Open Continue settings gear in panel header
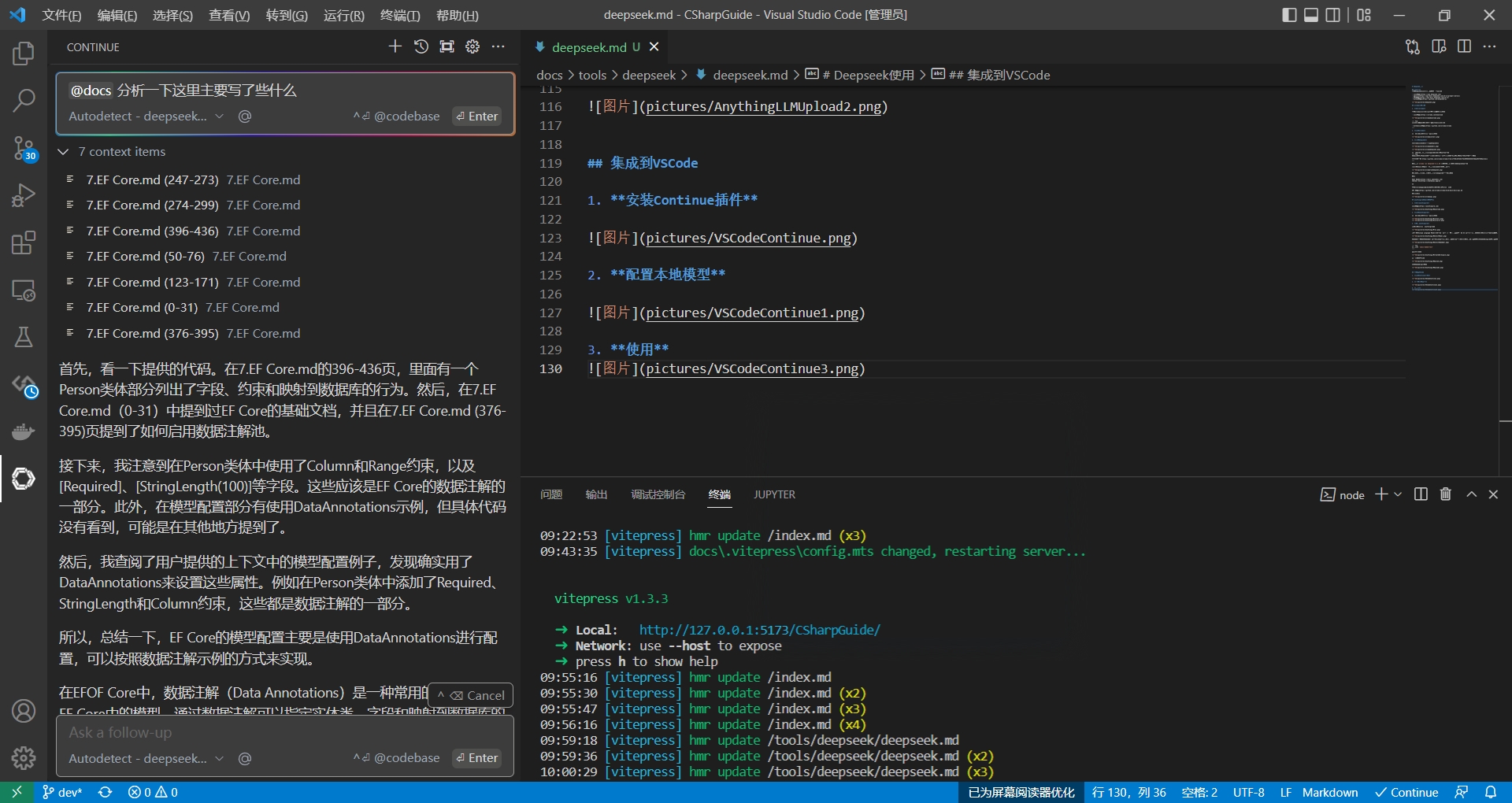Viewport: 1512px width, 803px height. pyautogui.click(x=472, y=46)
